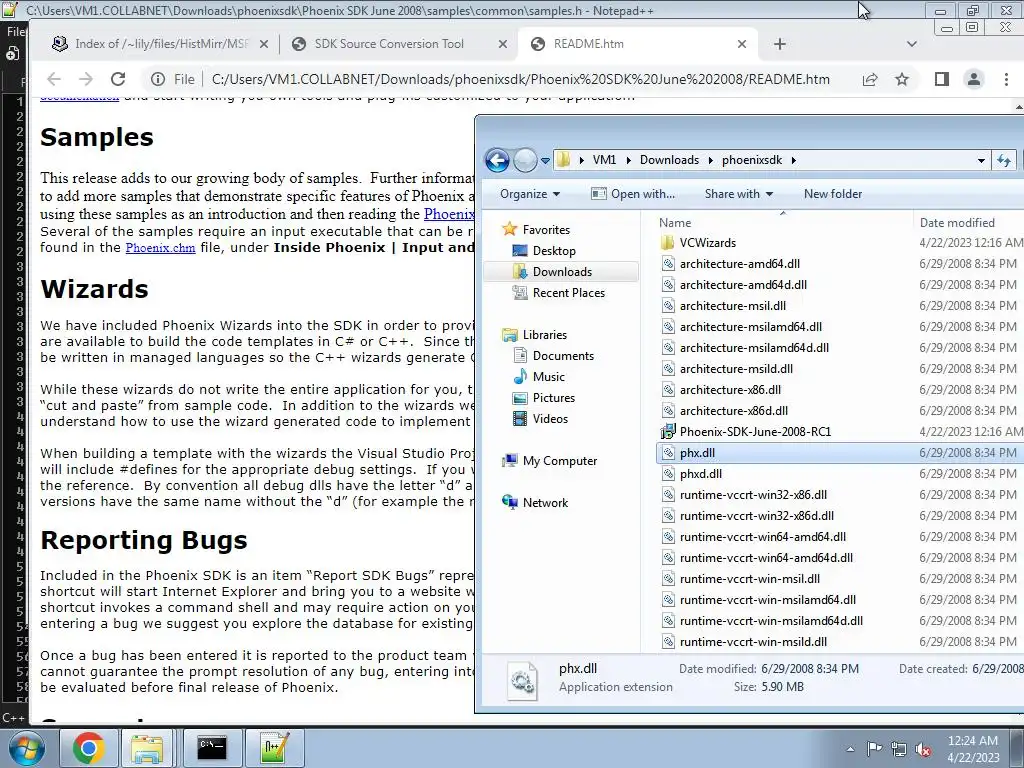The image size is (1024, 768).
Task: Open network status tray icon
Action: pos(899,749)
